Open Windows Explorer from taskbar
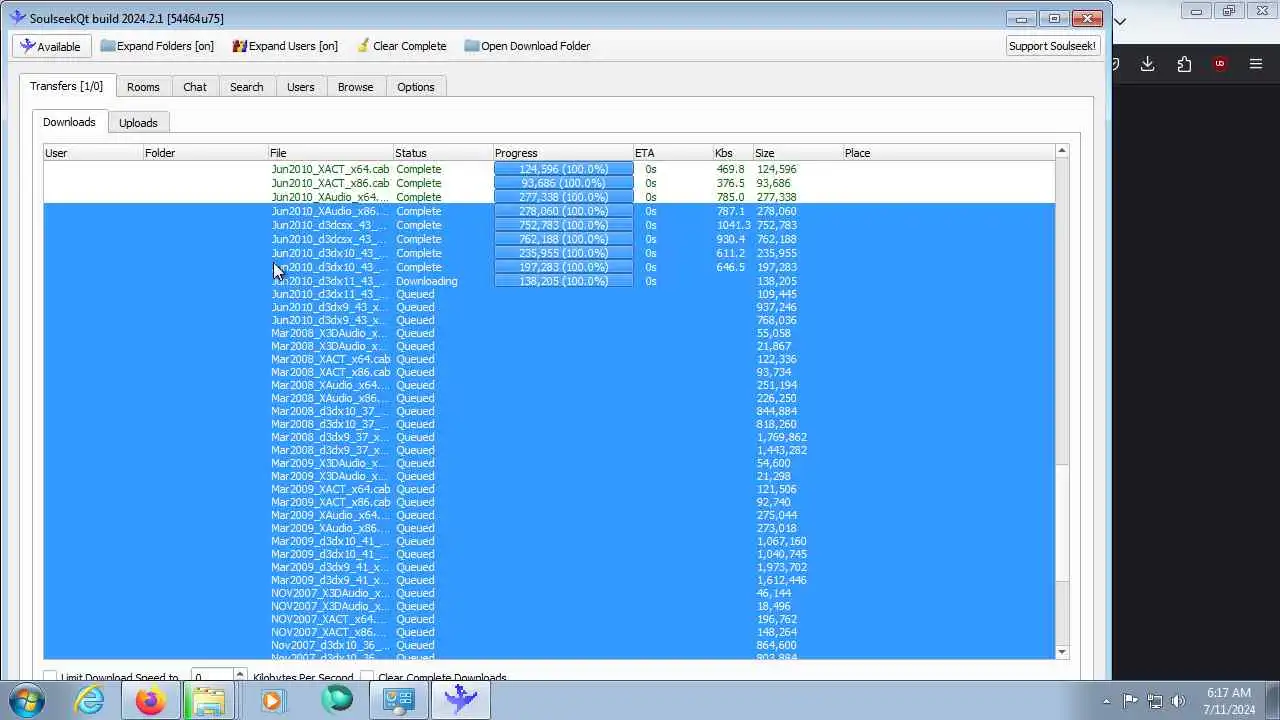This screenshot has height=720, width=1280. click(209, 701)
